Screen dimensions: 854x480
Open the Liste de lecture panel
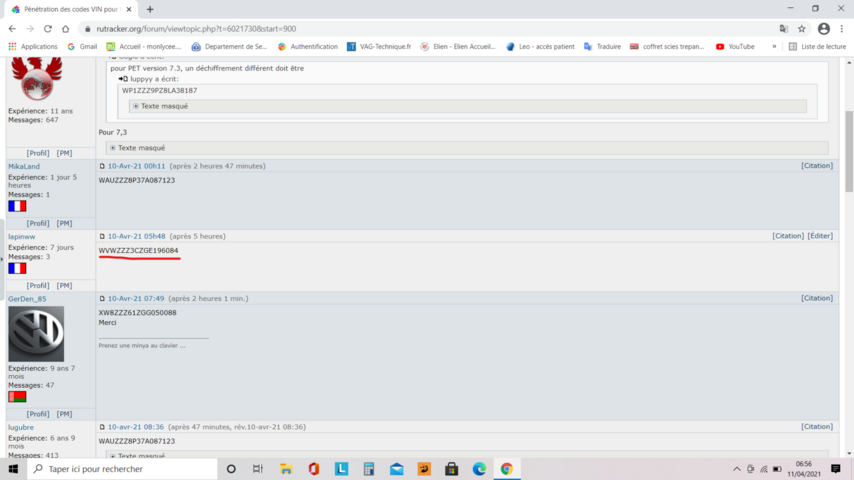tap(817, 47)
